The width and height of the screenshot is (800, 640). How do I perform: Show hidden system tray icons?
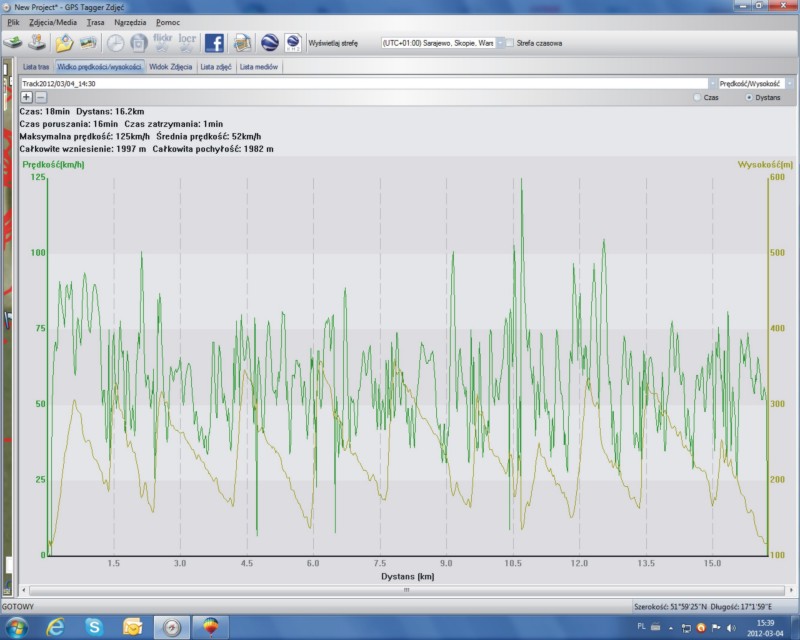pos(671,628)
